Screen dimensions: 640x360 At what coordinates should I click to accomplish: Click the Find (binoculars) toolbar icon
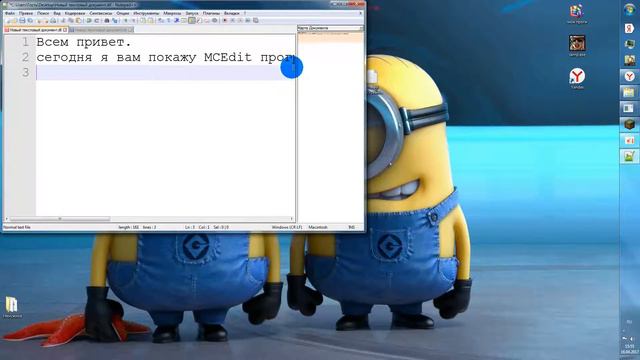107,20
